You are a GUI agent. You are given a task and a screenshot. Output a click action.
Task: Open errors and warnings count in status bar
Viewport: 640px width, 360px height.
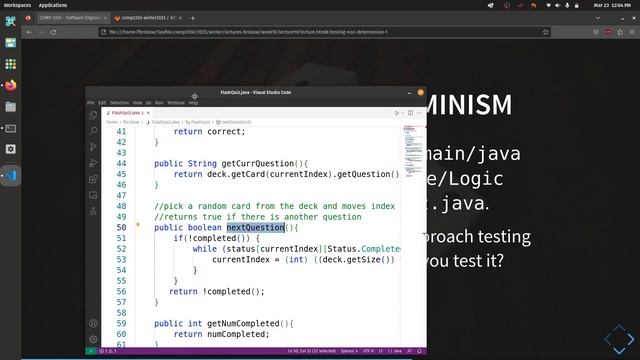point(108,351)
